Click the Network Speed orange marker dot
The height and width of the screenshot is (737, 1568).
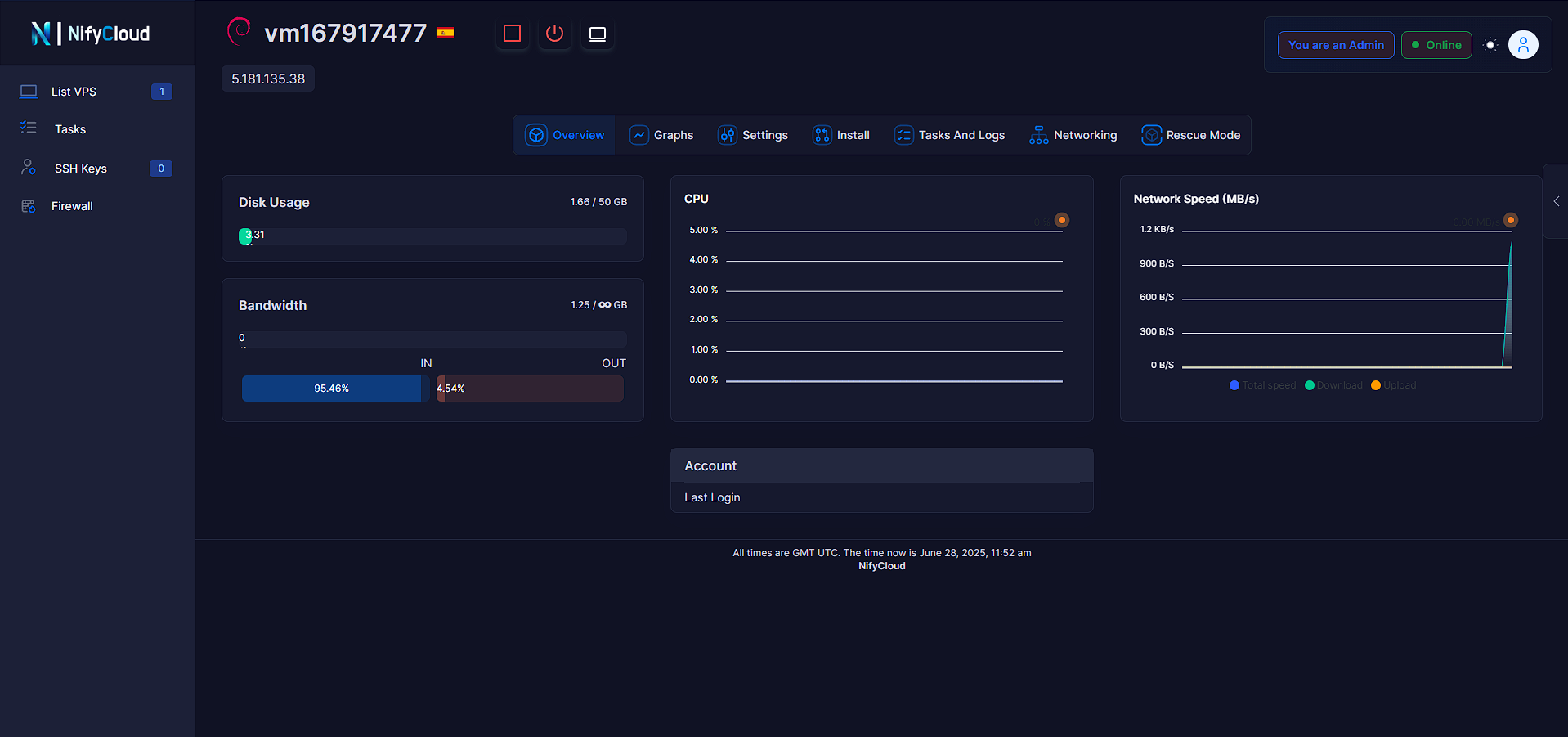1511,220
